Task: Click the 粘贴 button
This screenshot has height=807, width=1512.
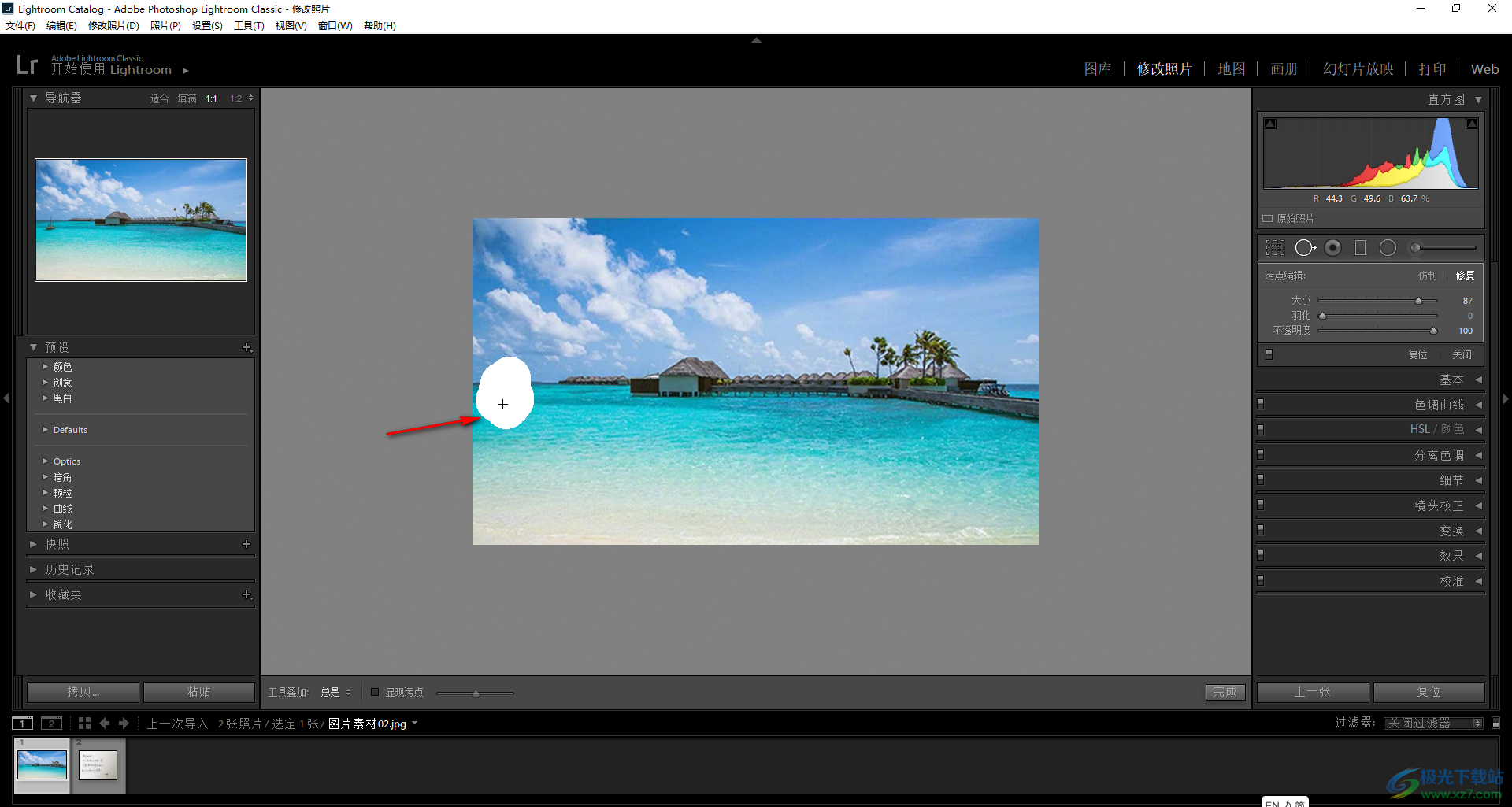Action: coord(198,691)
